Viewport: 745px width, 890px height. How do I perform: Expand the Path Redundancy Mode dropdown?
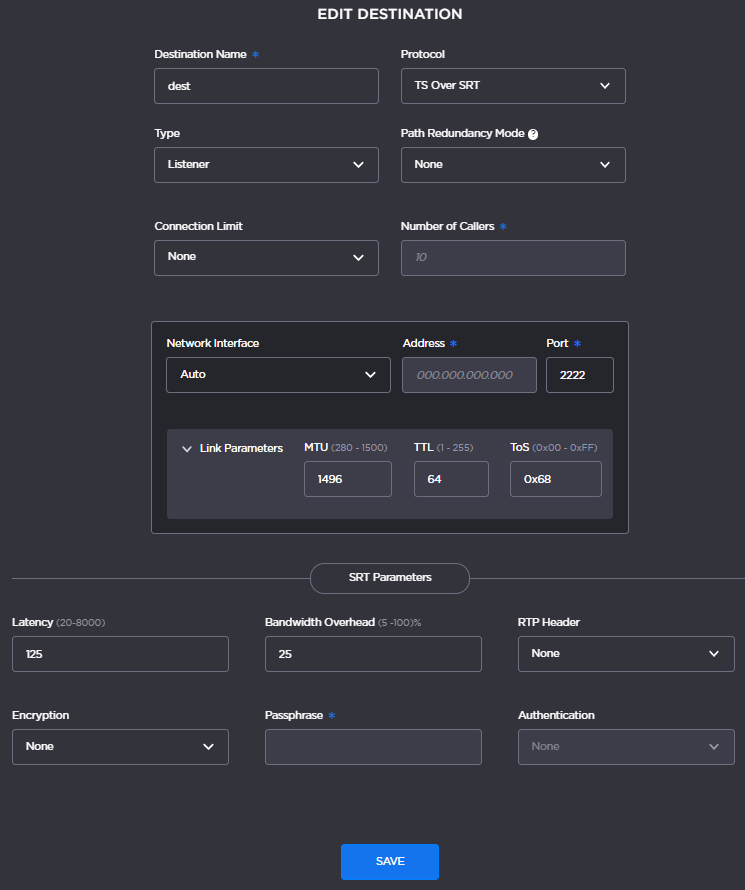513,164
